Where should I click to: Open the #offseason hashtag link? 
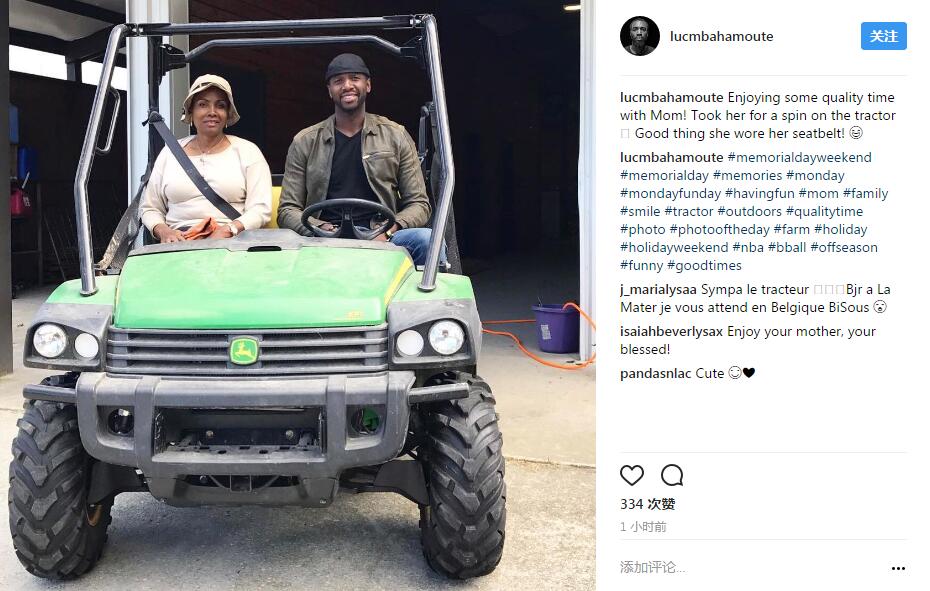[843, 247]
